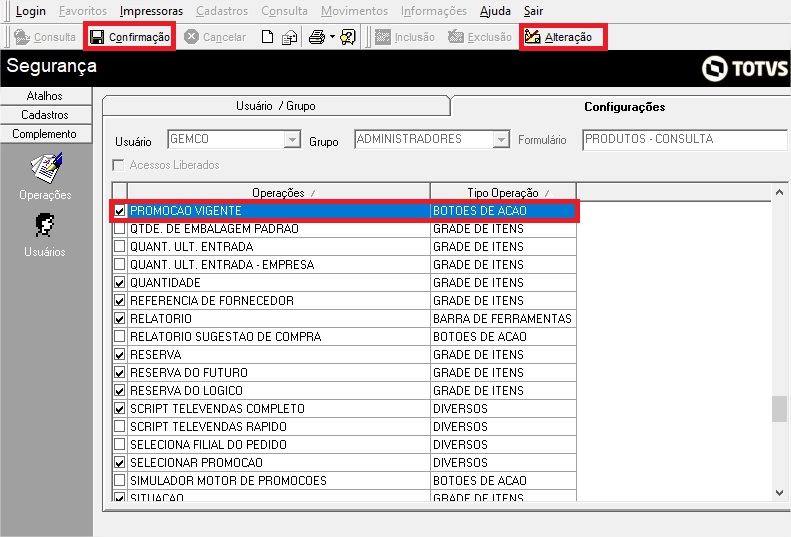This screenshot has height=537, width=791.
Task: Click the help question mark icon
Action: pyautogui.click(x=348, y=37)
